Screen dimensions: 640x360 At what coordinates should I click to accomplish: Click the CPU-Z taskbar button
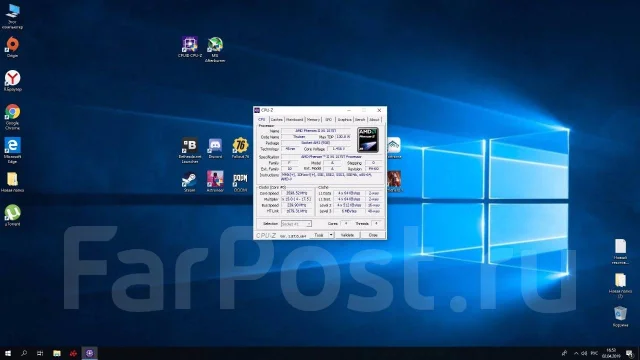tap(89, 353)
